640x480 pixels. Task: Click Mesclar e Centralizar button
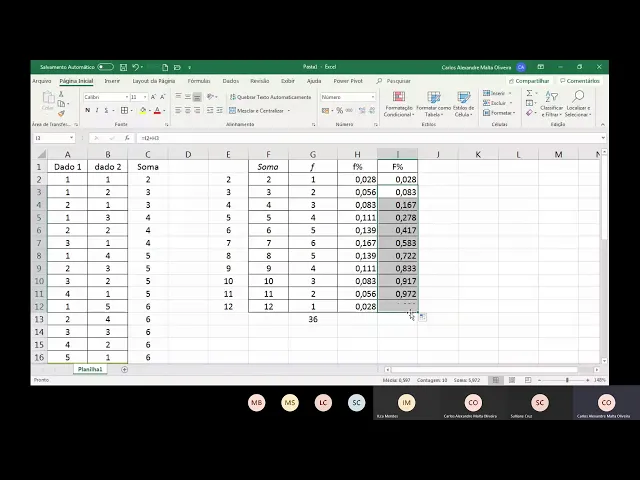coord(256,111)
